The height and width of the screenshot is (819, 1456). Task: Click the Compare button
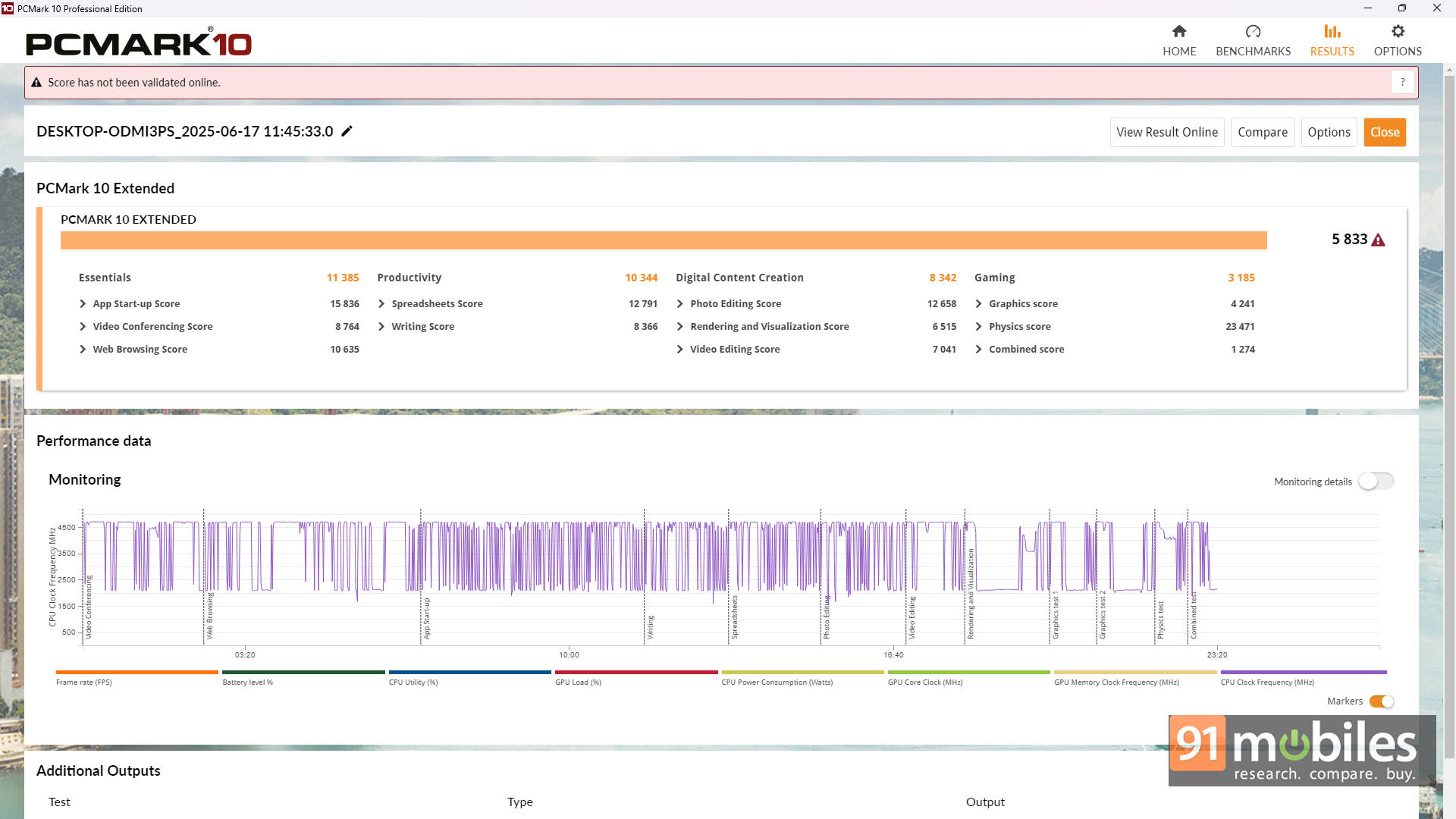coord(1263,132)
